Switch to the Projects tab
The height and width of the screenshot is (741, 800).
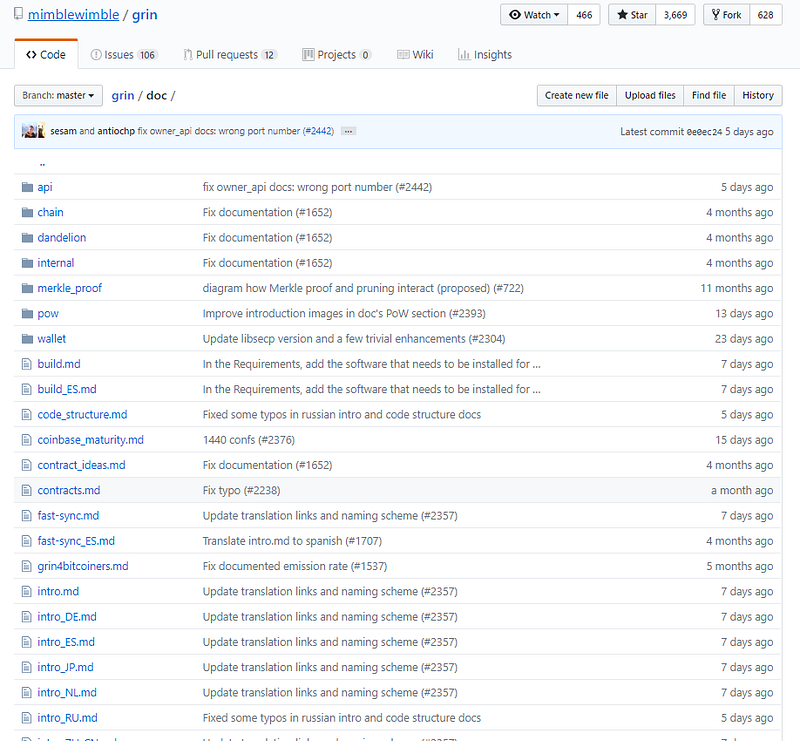[x=337, y=54]
